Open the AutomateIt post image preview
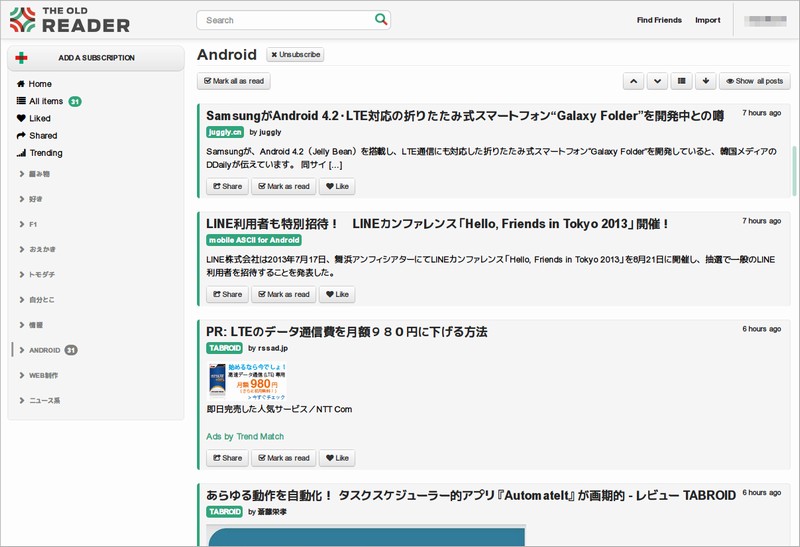The width and height of the screenshot is (800, 547). [x=366, y=536]
